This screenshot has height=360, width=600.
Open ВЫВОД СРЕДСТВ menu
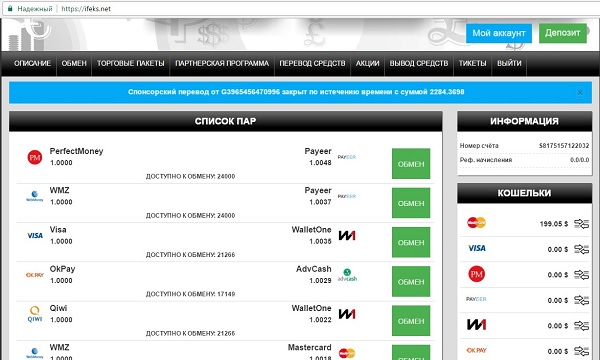pos(419,64)
